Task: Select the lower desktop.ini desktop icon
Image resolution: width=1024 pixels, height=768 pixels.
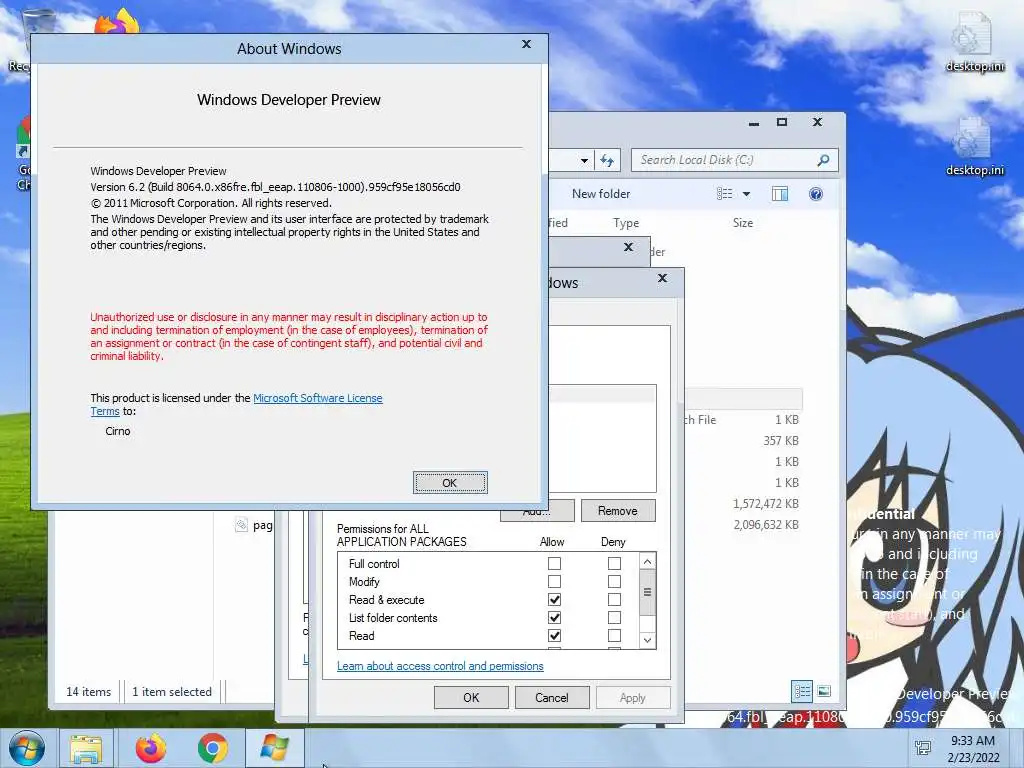Action: point(974,146)
